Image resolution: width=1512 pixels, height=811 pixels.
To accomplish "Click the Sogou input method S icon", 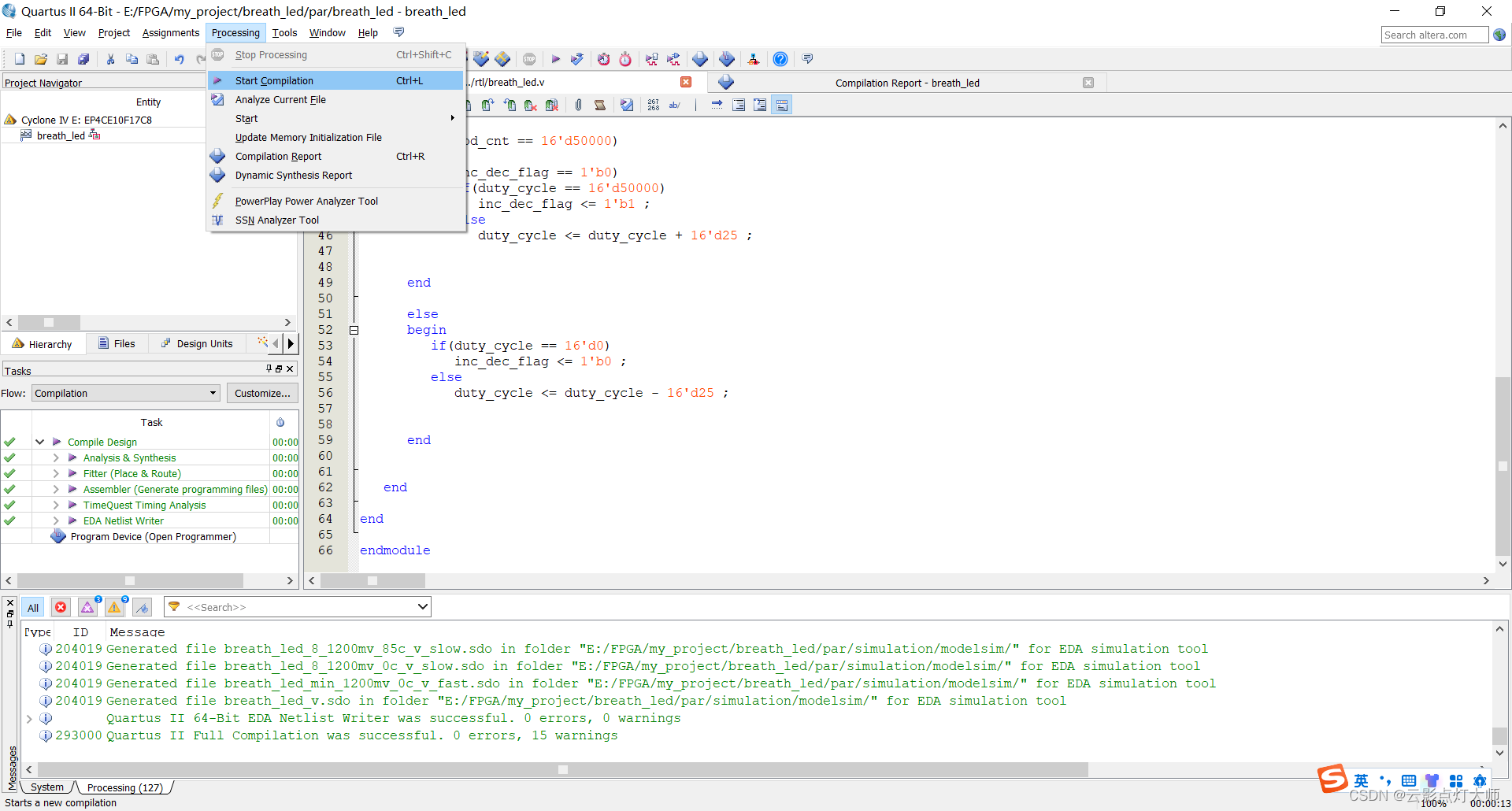I will coord(1333,778).
